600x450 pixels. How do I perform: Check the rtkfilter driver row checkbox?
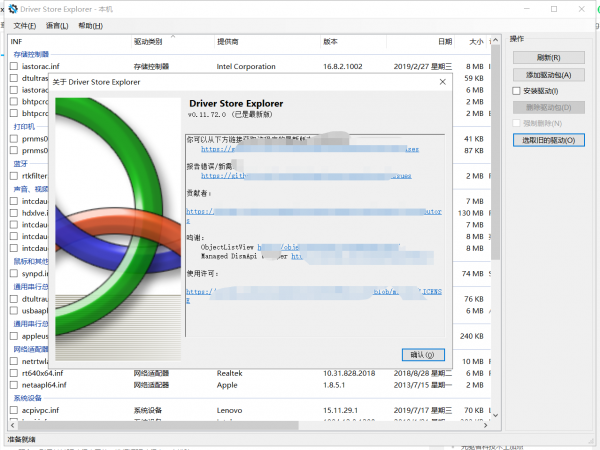coord(14,176)
